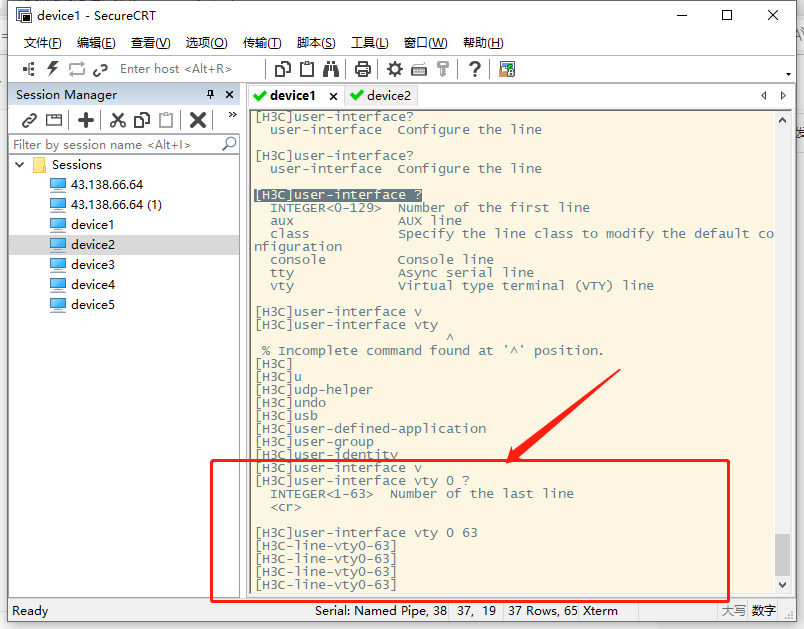Screen dimensions: 804x629
Task: Click the terminal vertical scrollbar thumb
Action: (782, 555)
